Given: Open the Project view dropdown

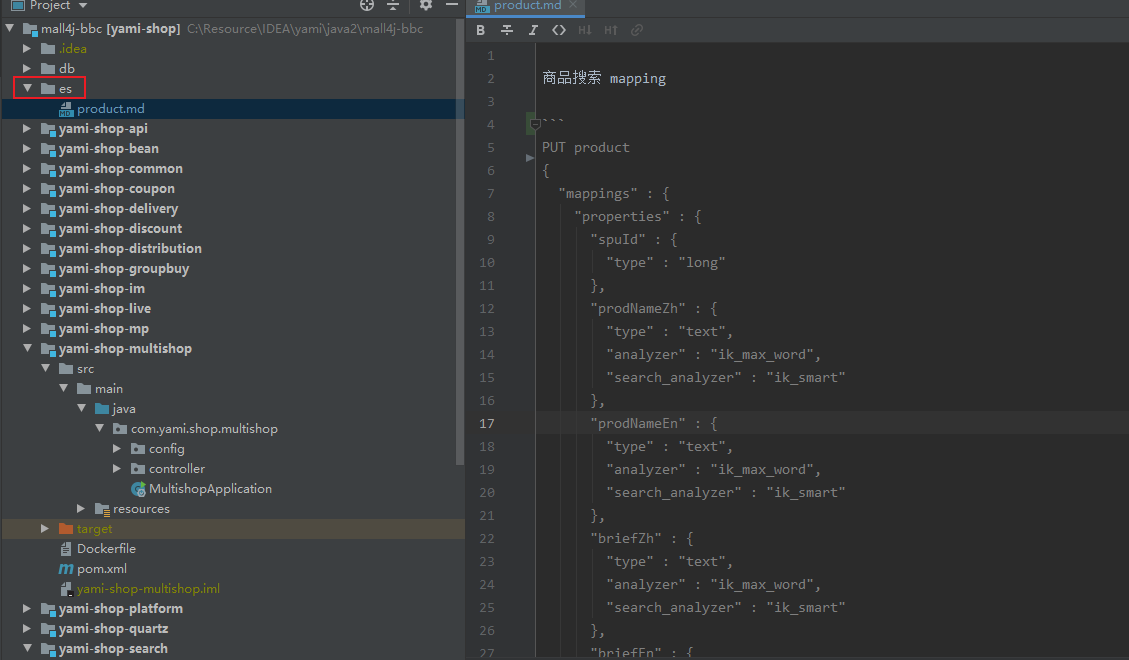Looking at the screenshot, I should (x=82, y=5).
